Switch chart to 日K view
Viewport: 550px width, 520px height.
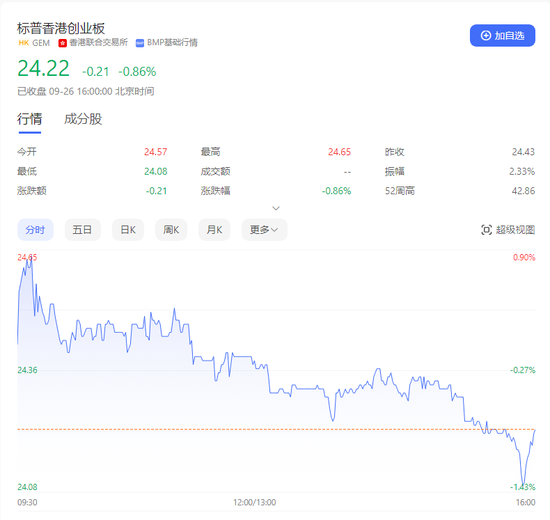point(128,230)
